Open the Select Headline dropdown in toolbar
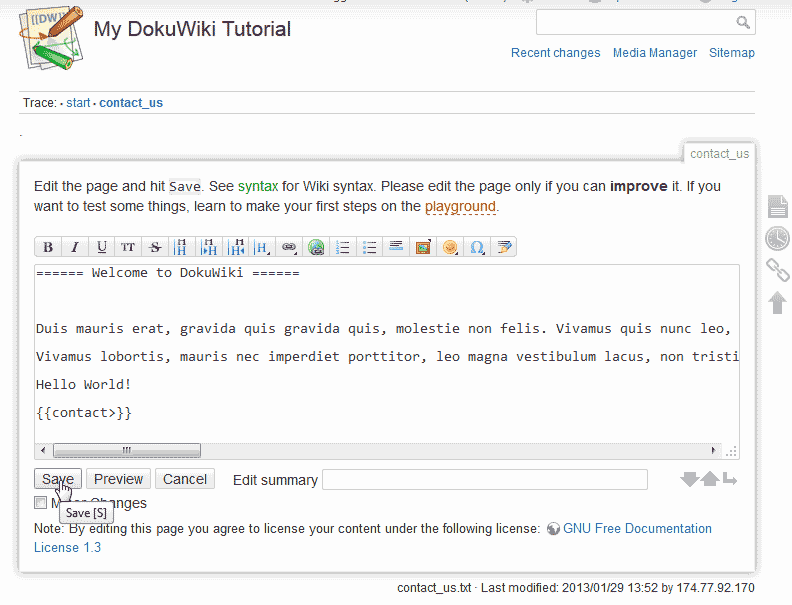 point(263,247)
